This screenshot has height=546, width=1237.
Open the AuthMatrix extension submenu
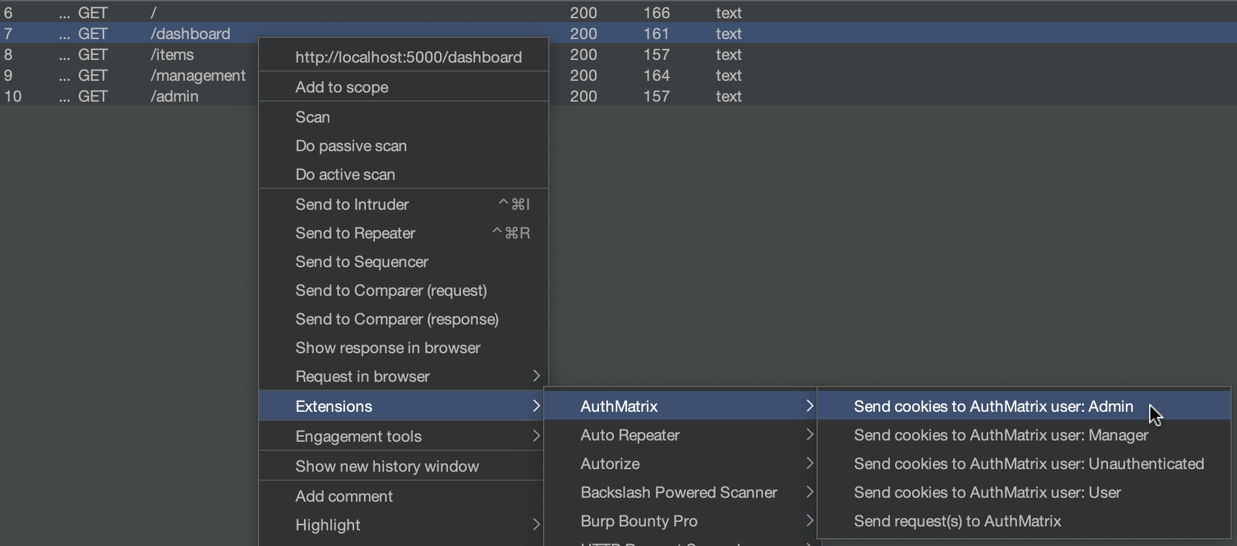[x=682, y=406]
